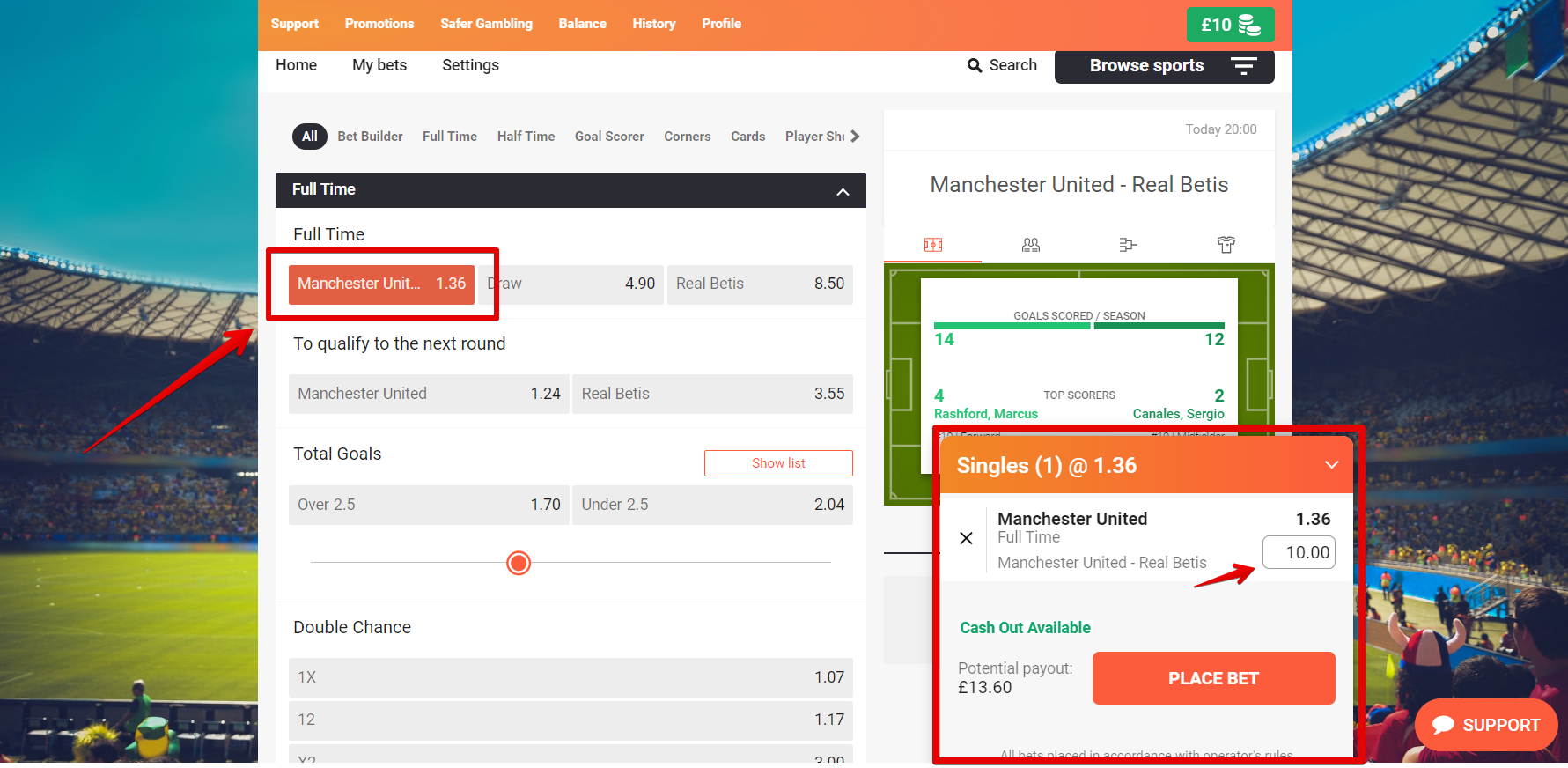Screen dimensions: 1568x768
Task: Select Double Chance 1X at 1.07
Action: (571, 678)
